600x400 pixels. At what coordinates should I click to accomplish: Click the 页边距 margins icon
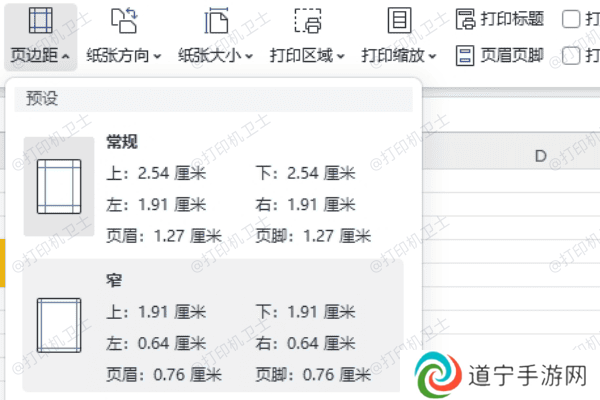41,20
